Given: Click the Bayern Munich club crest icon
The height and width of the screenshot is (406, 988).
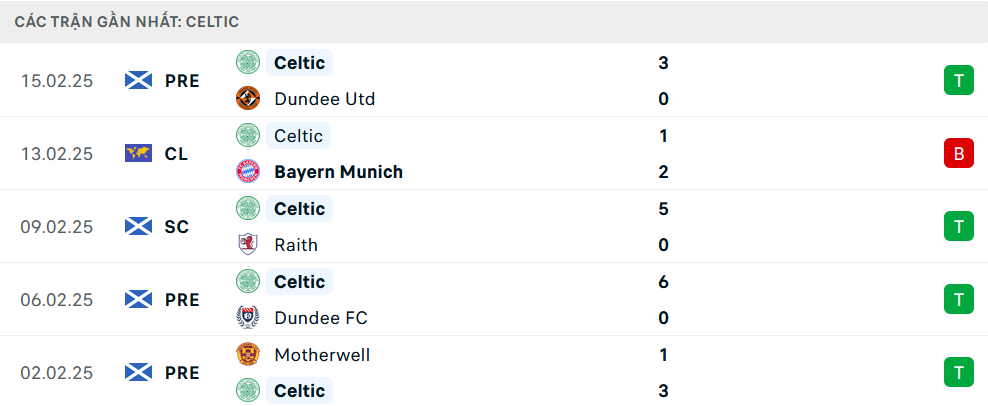Looking at the screenshot, I should click(x=247, y=172).
